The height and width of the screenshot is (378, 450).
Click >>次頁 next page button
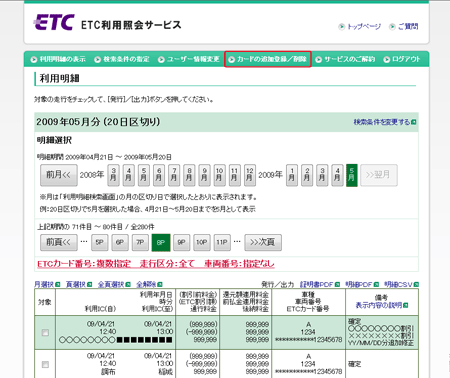tap(263, 242)
